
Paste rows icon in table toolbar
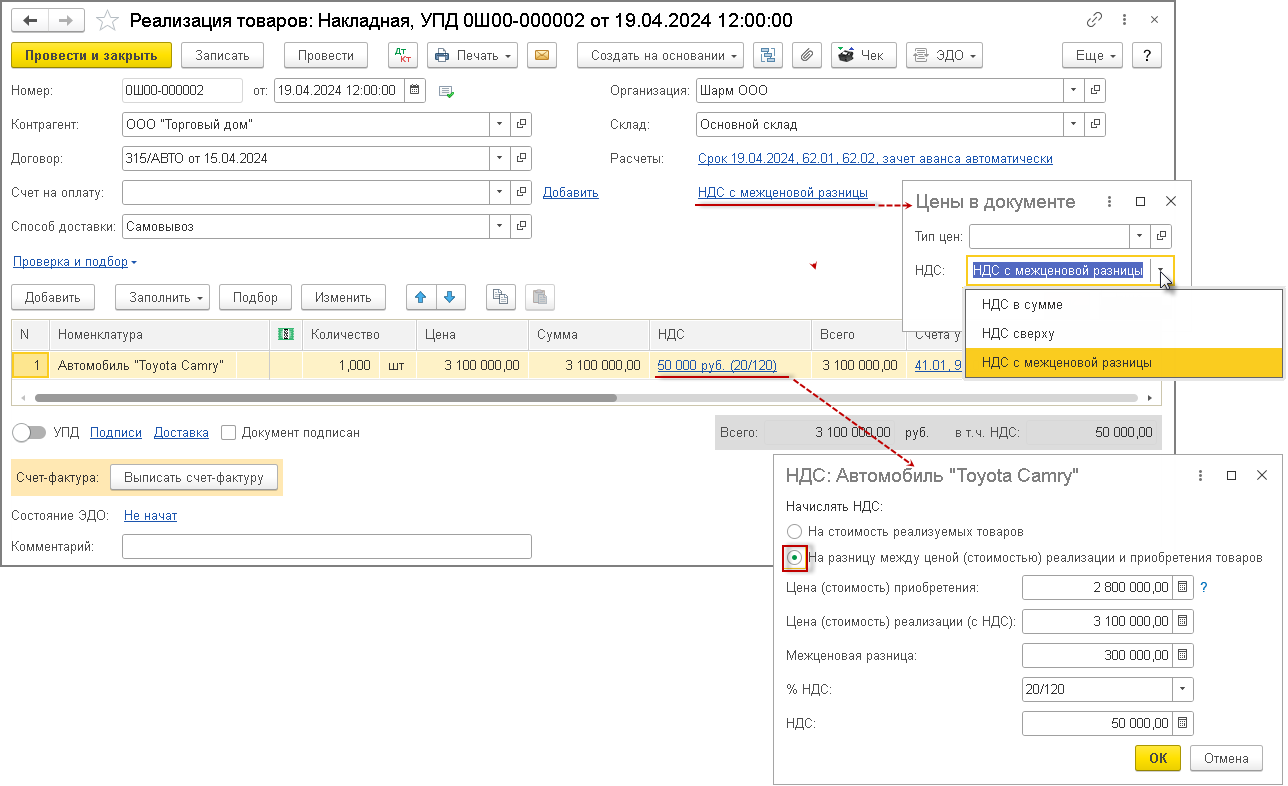coord(539,297)
